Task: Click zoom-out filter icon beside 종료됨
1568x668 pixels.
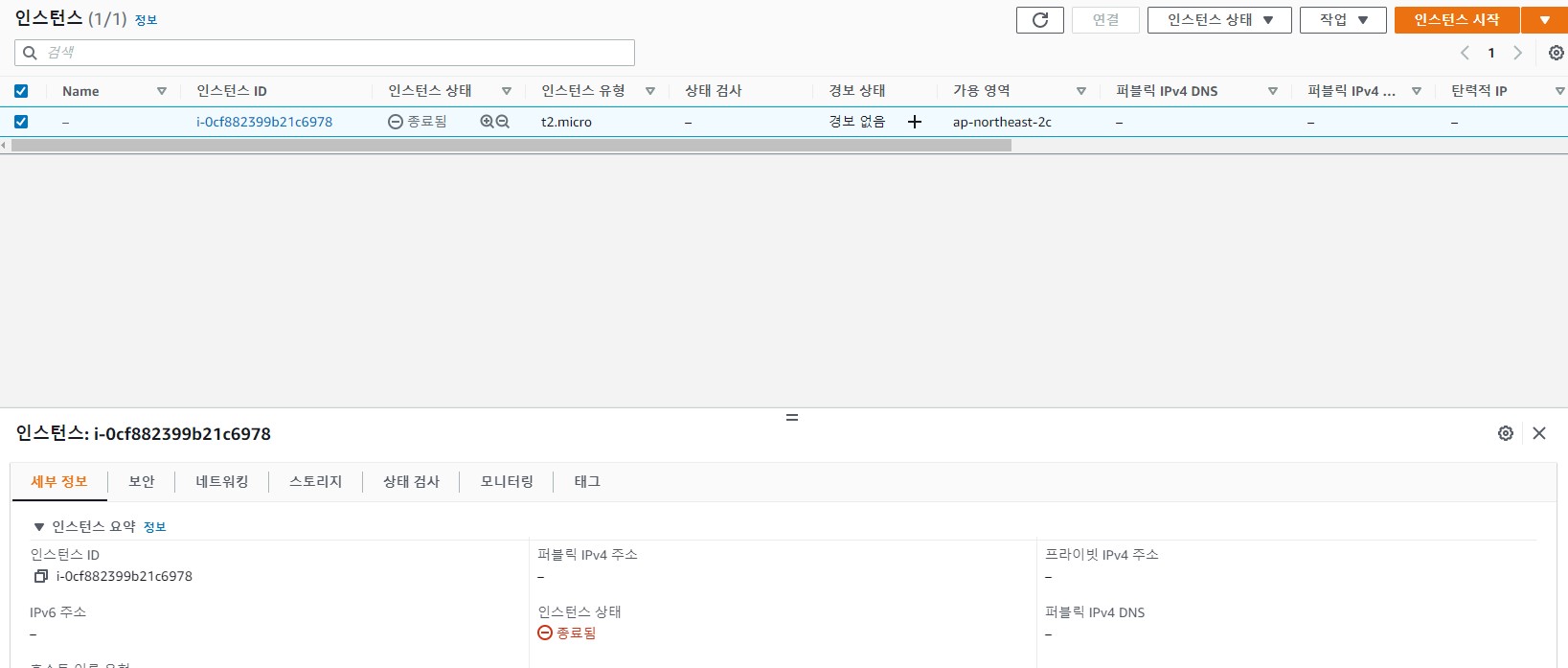Action: (x=502, y=122)
